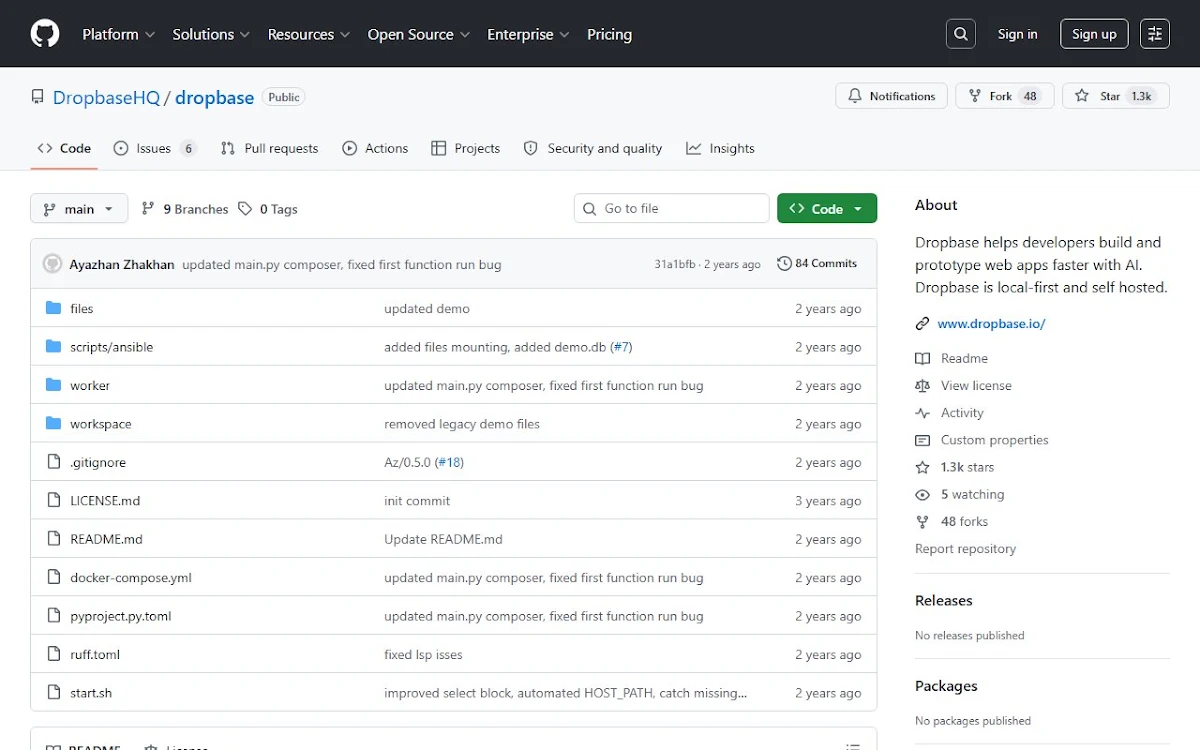The width and height of the screenshot is (1200, 750).
Task: Switch to the Issues tab
Action: tap(155, 148)
